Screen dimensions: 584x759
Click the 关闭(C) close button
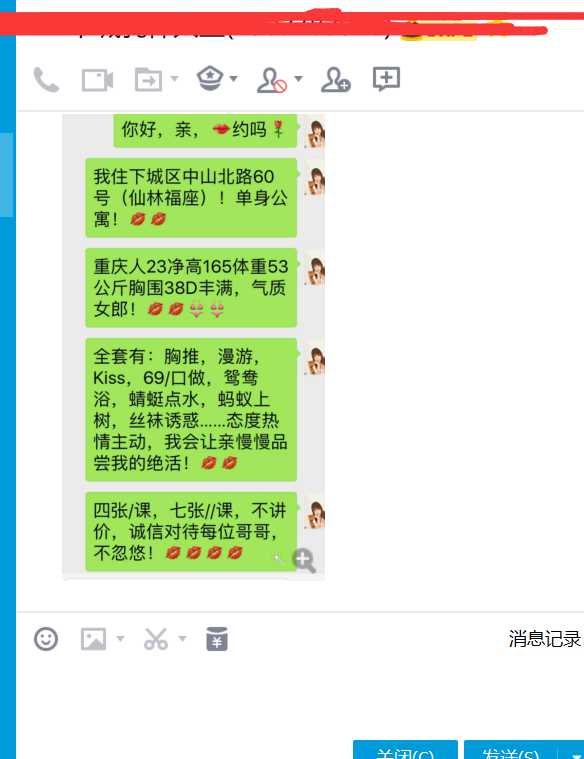pos(405,750)
